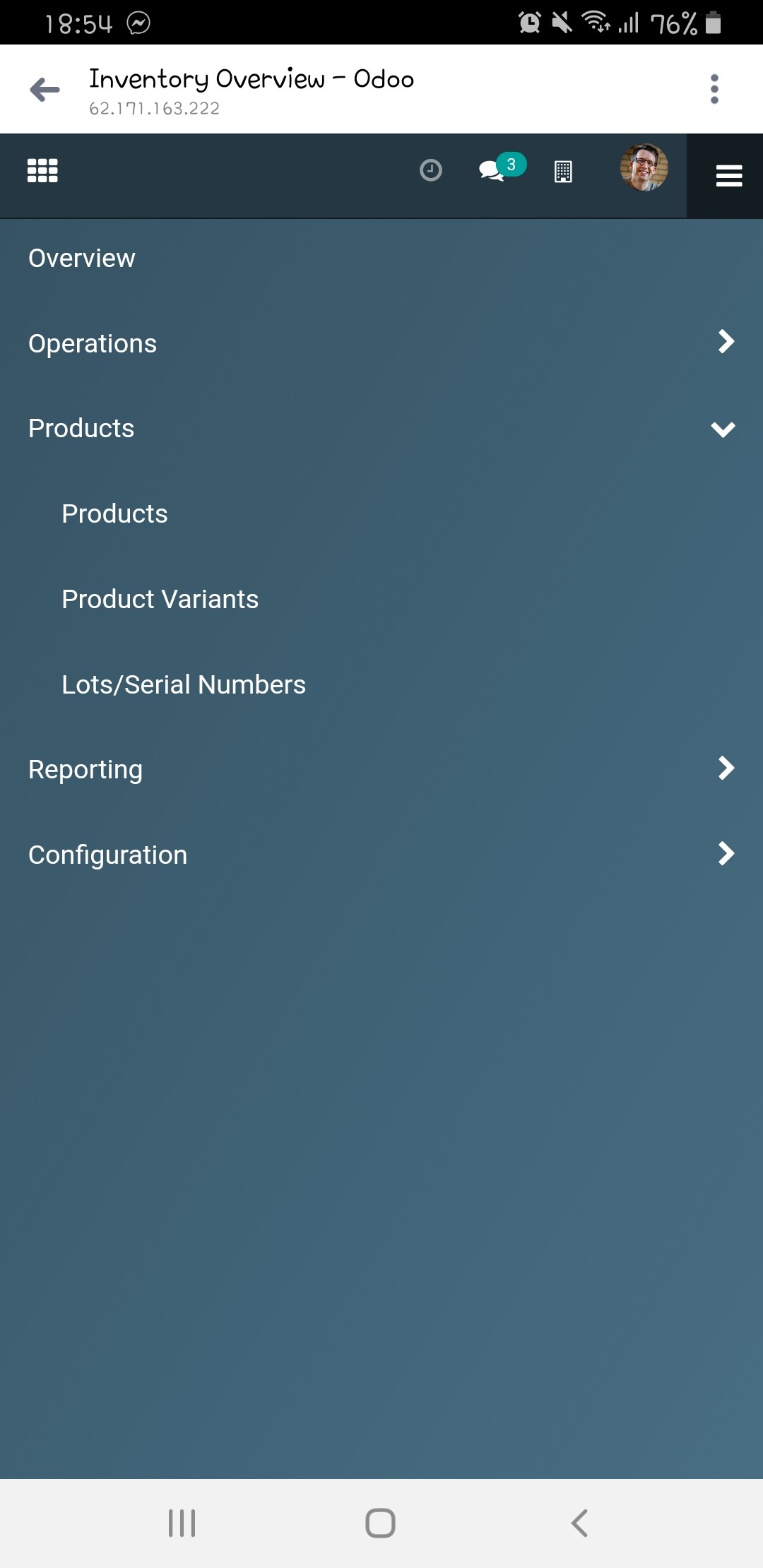Screen dimensions: 763x1568
Task: Close the hamburger navigation menu
Action: [728, 176]
